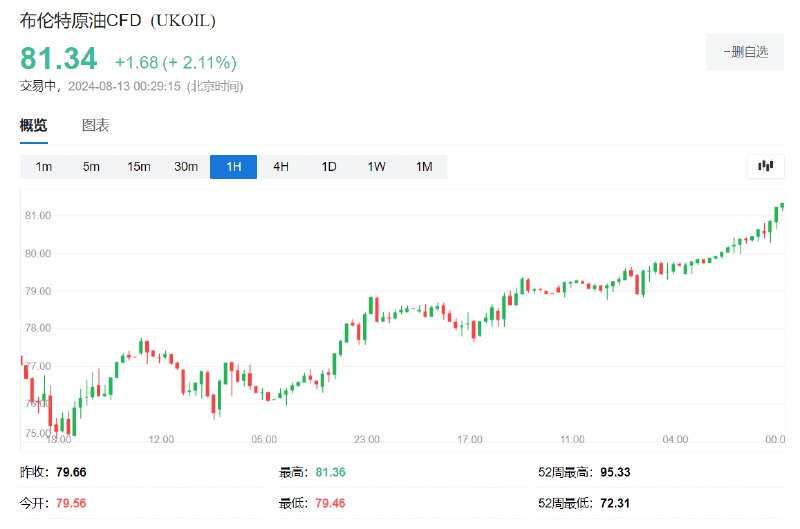This screenshot has height=529, width=800.
Task: Click the 52周最高 value 95.33
Action: click(x=615, y=472)
